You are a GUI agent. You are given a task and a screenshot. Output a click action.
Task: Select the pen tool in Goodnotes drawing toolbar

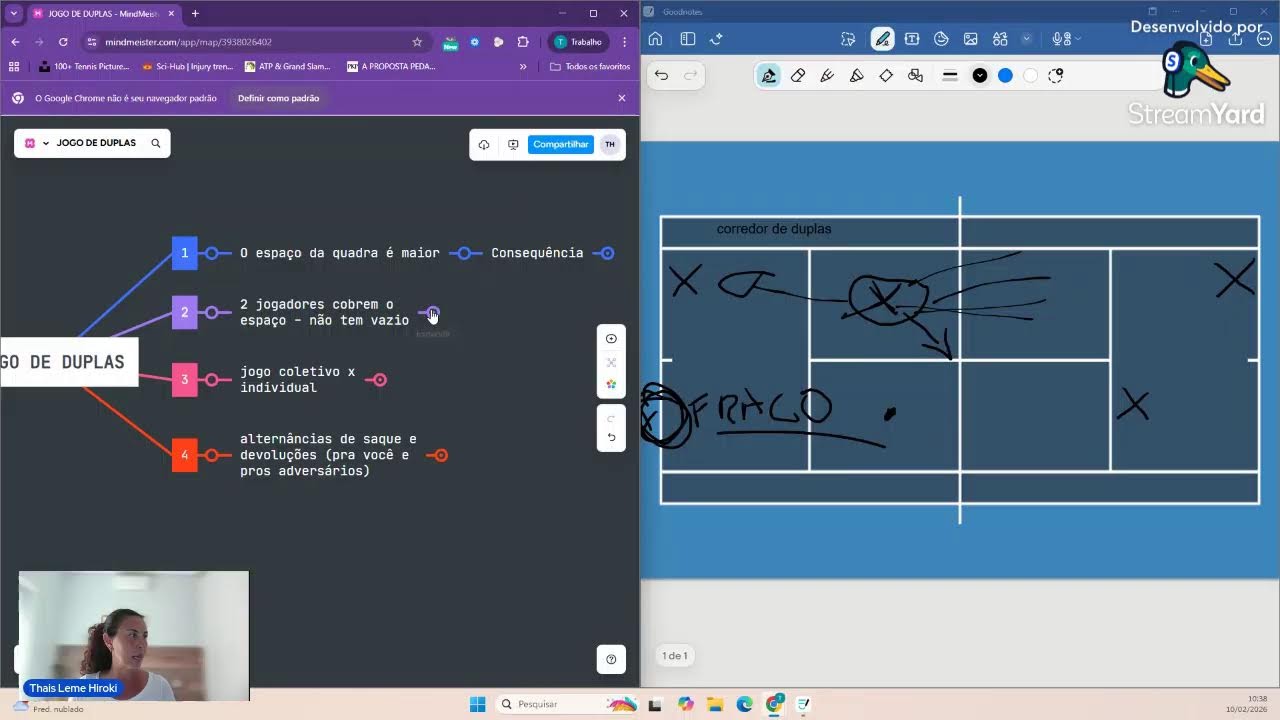coord(768,76)
